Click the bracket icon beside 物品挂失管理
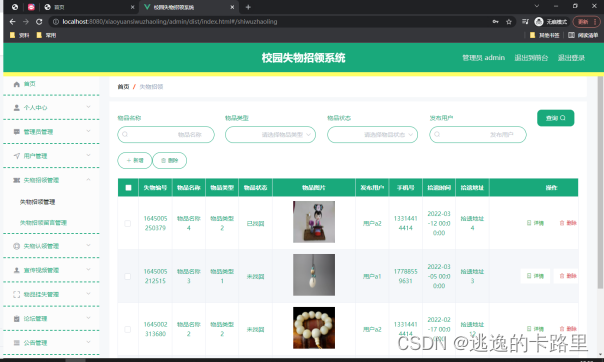Viewport: 604px width, 362px height. 17,295
